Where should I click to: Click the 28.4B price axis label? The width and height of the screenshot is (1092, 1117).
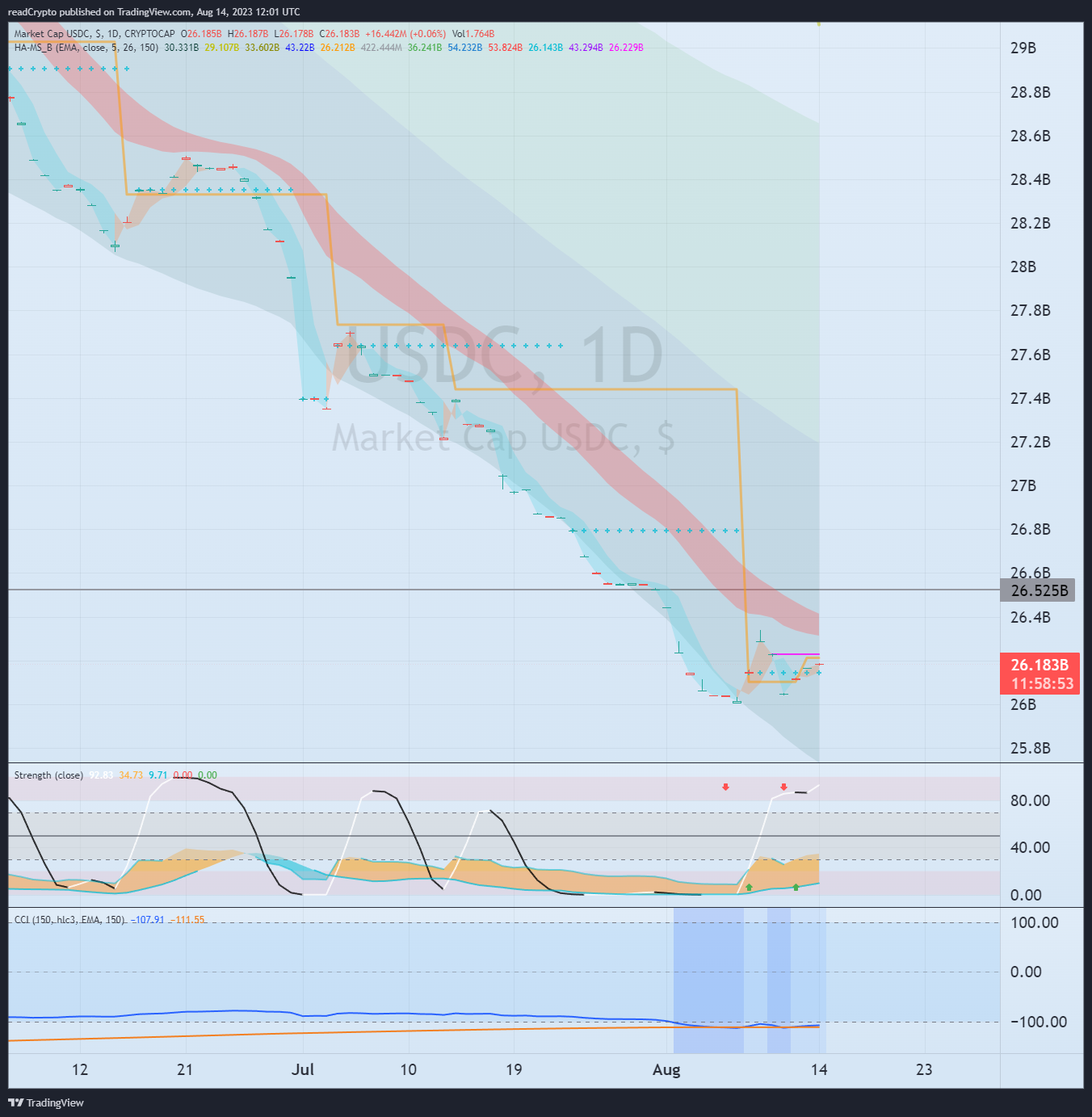1030,179
